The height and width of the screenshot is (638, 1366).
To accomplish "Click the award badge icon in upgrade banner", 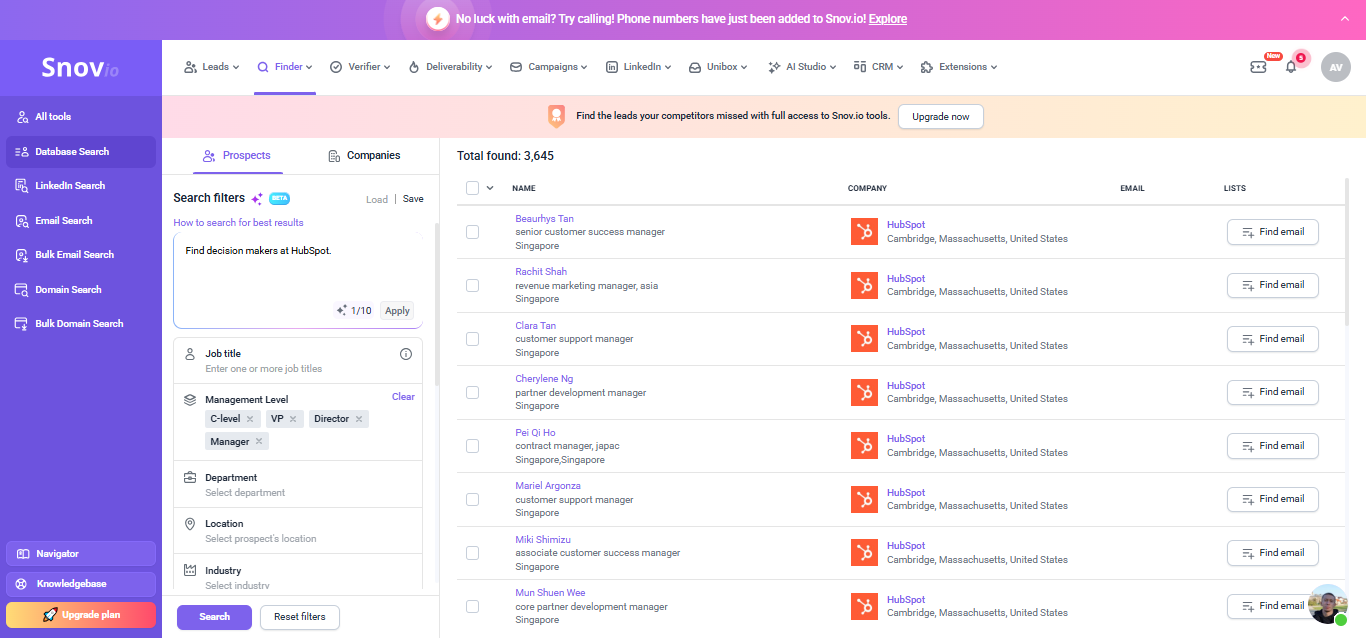I will (556, 116).
